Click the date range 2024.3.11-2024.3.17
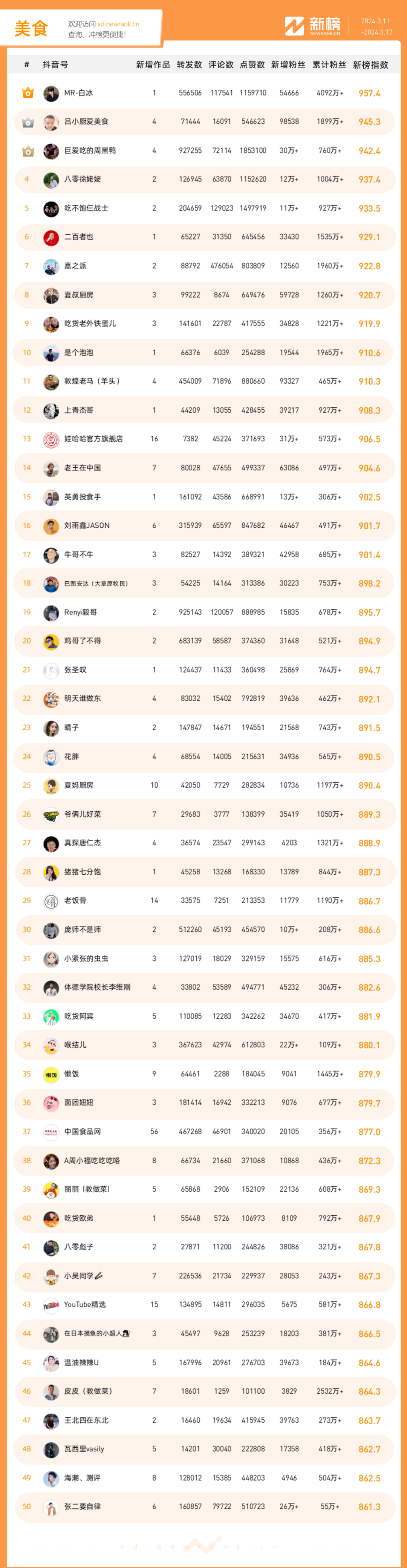This screenshot has height=1568, width=407. pos(376,27)
